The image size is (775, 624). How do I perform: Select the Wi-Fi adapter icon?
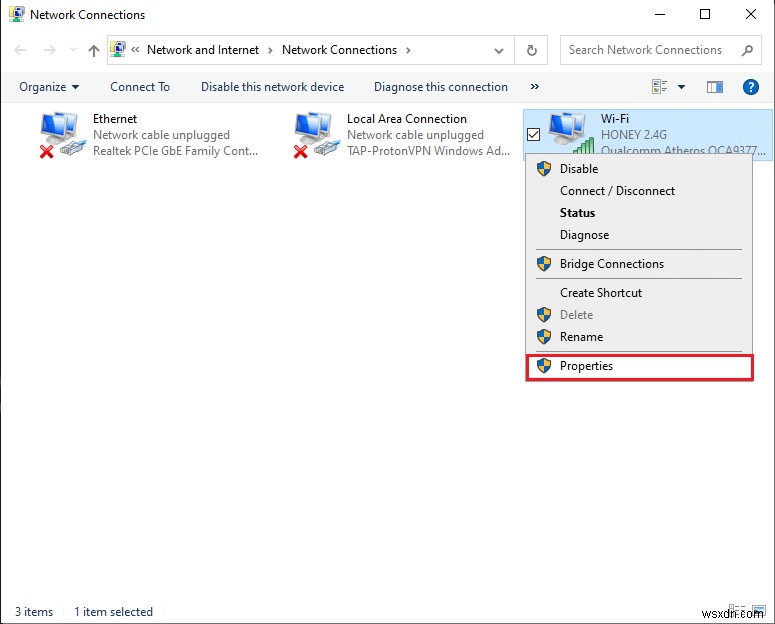[571, 133]
